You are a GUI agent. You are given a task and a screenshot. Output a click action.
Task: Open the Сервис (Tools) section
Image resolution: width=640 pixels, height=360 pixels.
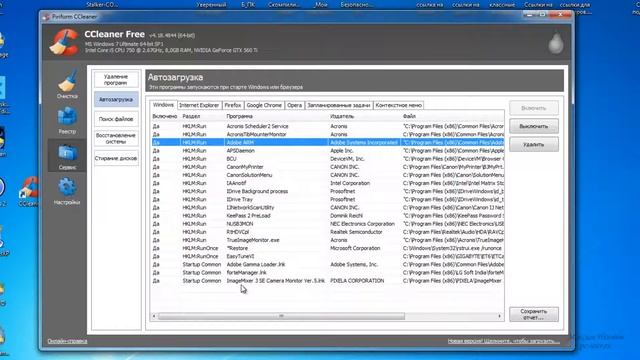point(67,156)
